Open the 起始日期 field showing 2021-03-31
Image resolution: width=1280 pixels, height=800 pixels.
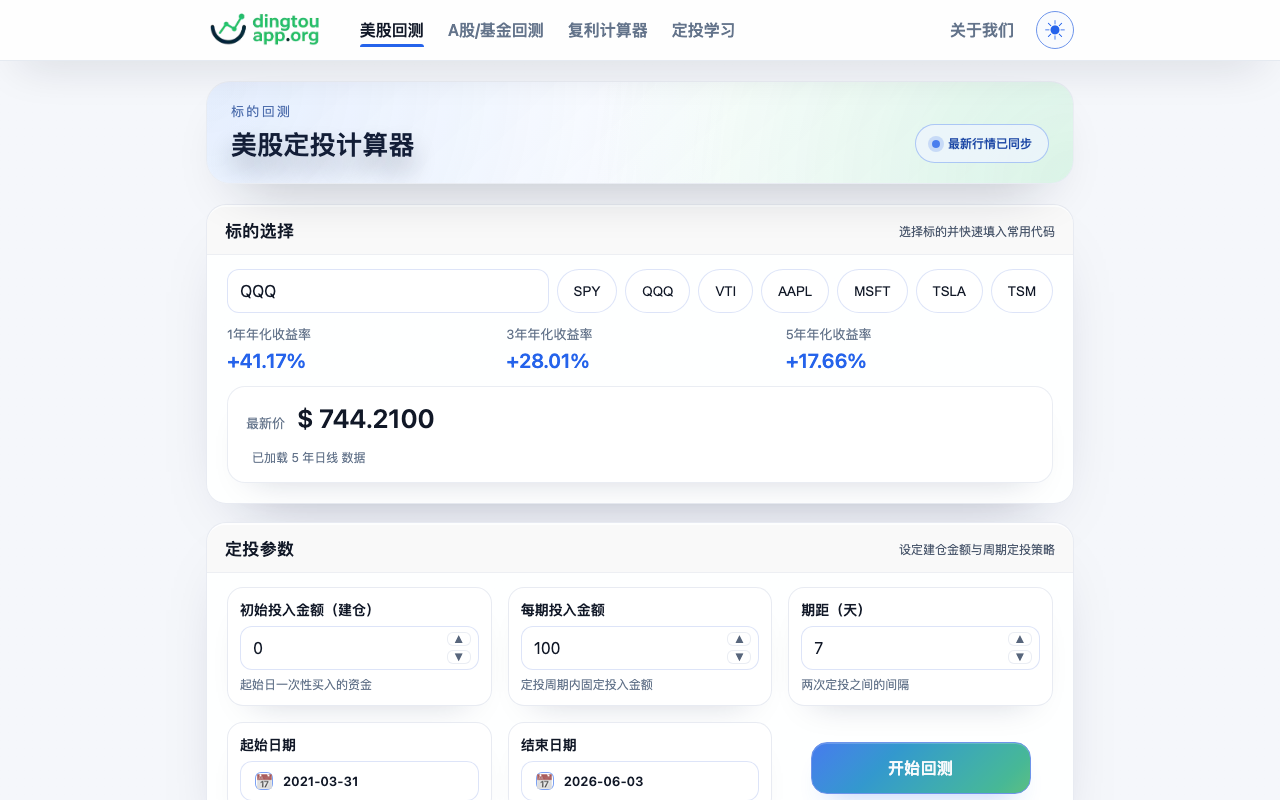click(x=359, y=781)
